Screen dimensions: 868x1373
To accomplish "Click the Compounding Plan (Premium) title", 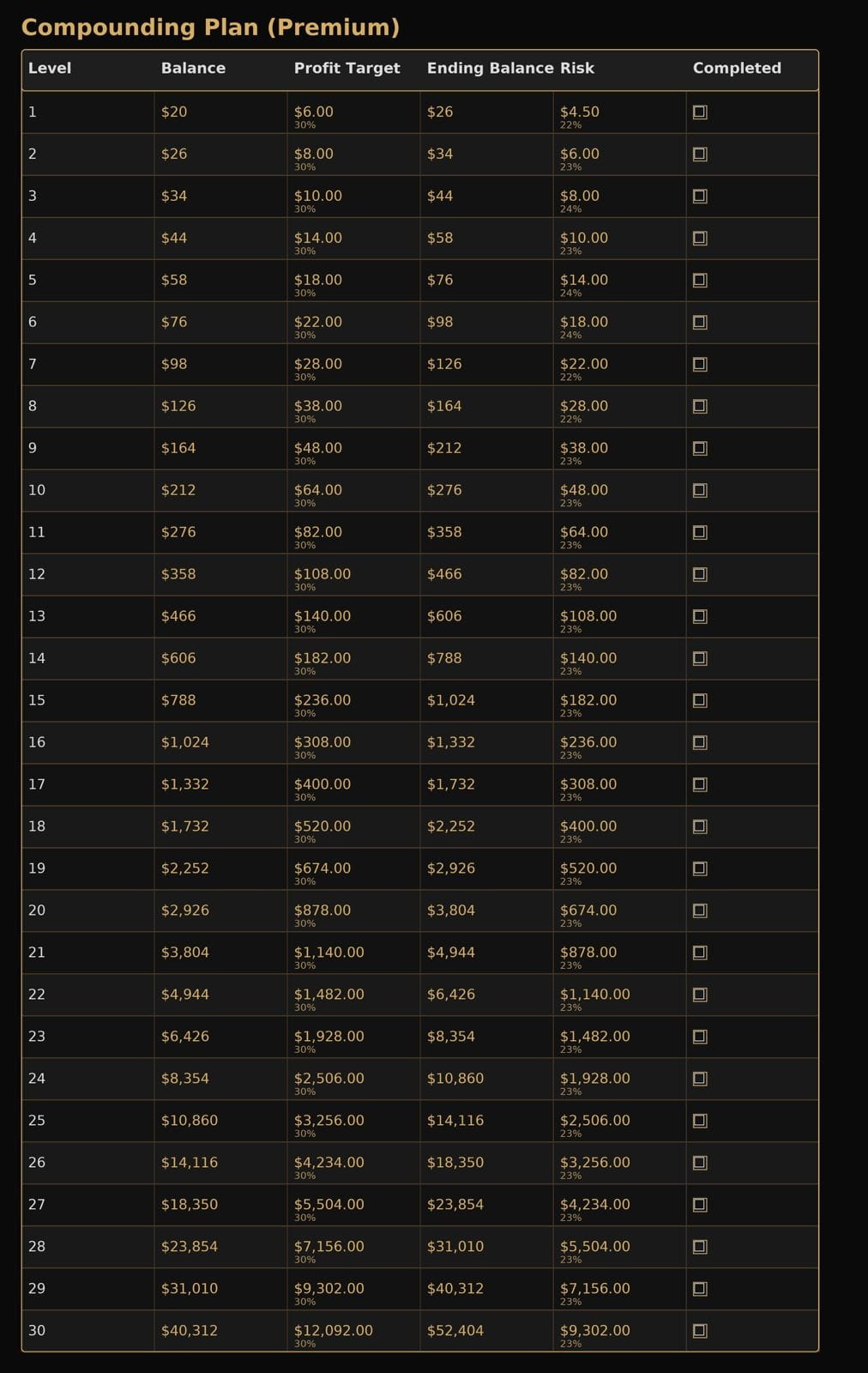I will [x=210, y=27].
